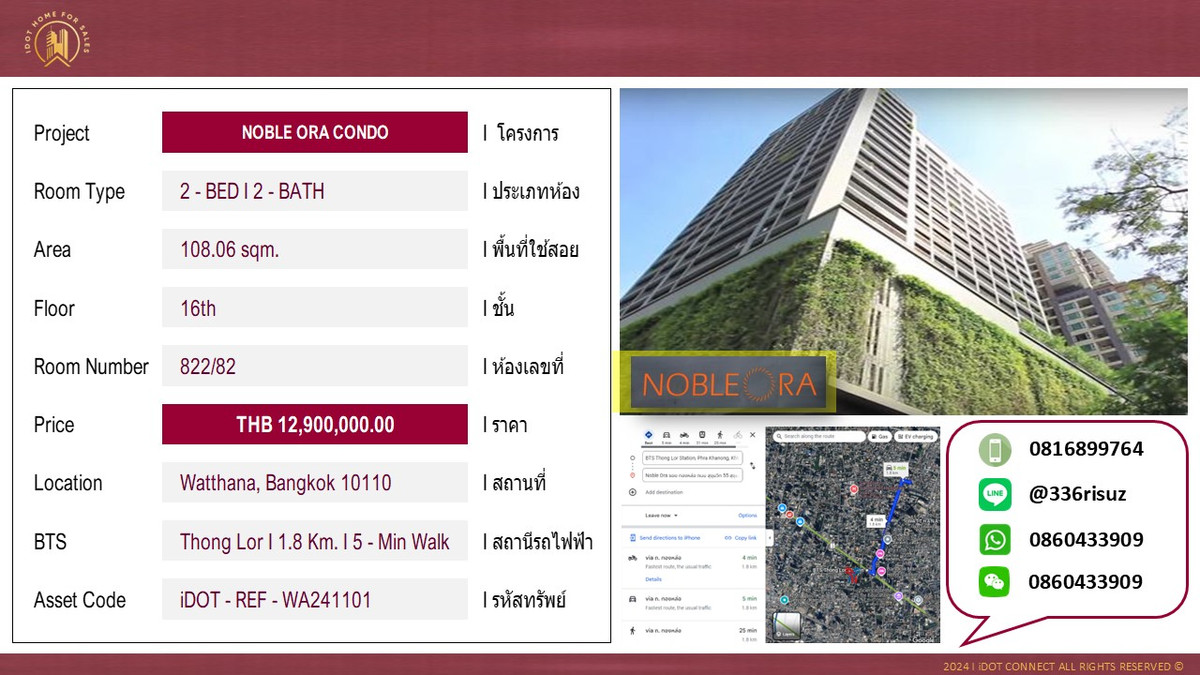Viewport: 1200px width, 675px height.
Task: Click Send directions to iPhone
Action: (669, 537)
